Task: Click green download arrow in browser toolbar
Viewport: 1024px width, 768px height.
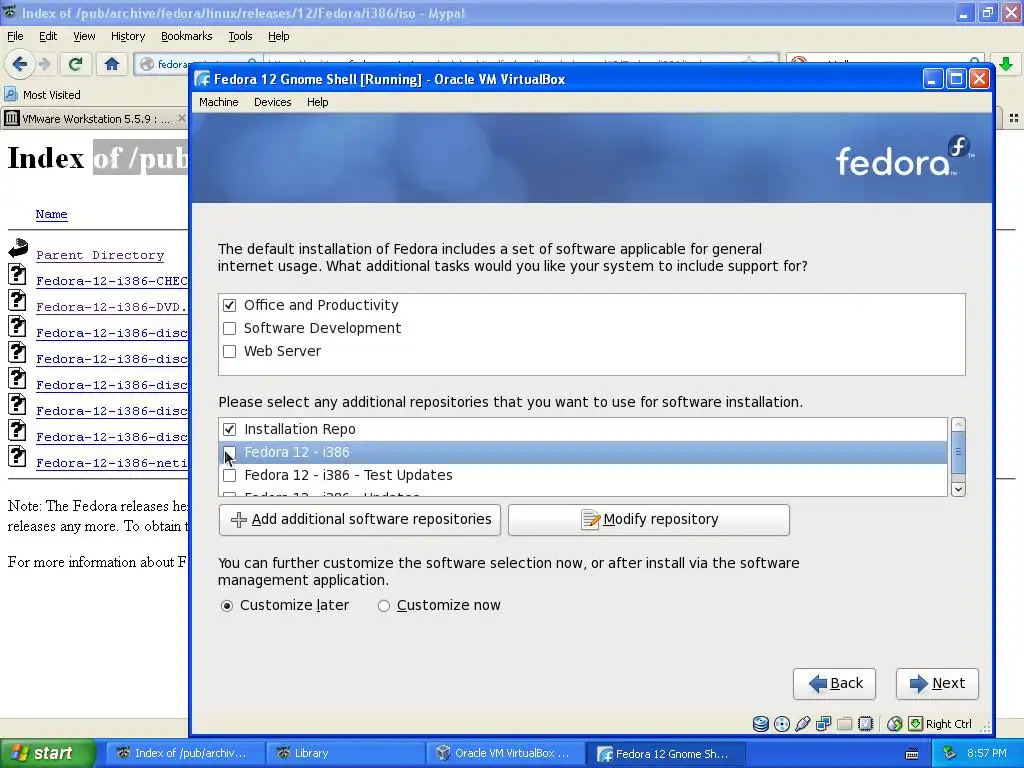Action: coord(1006,64)
